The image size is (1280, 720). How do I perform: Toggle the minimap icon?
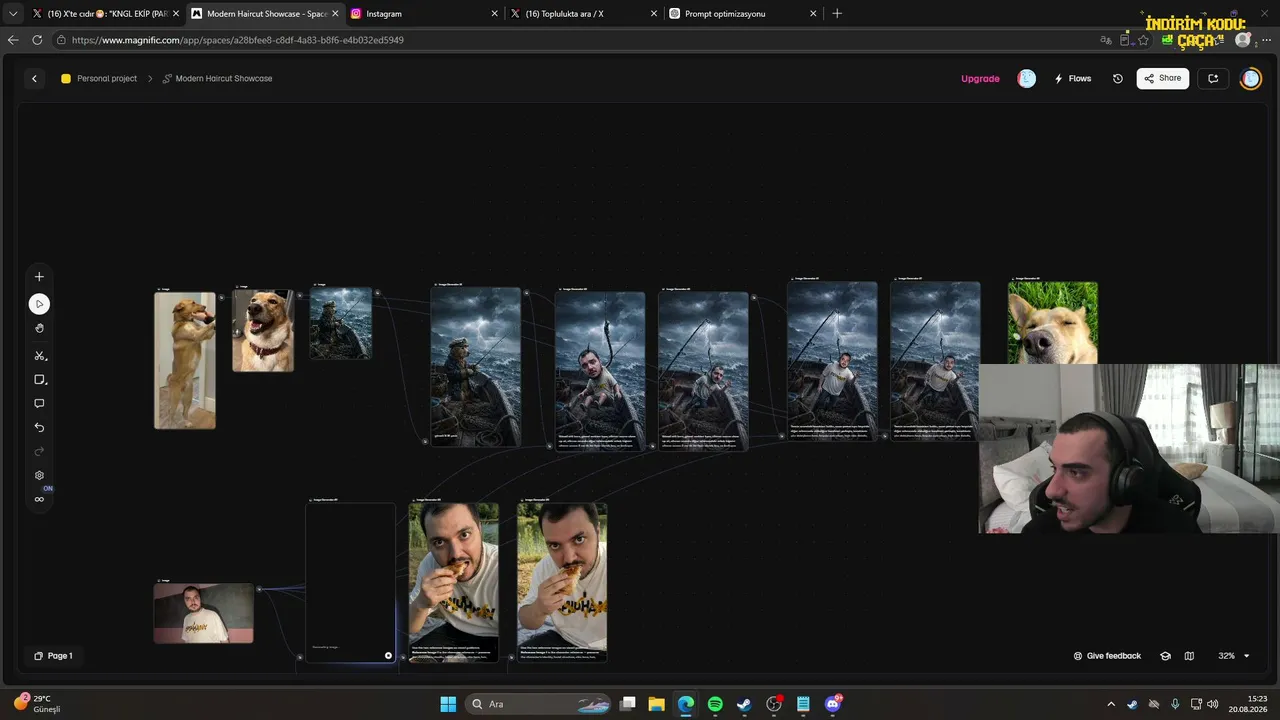(x=1189, y=656)
